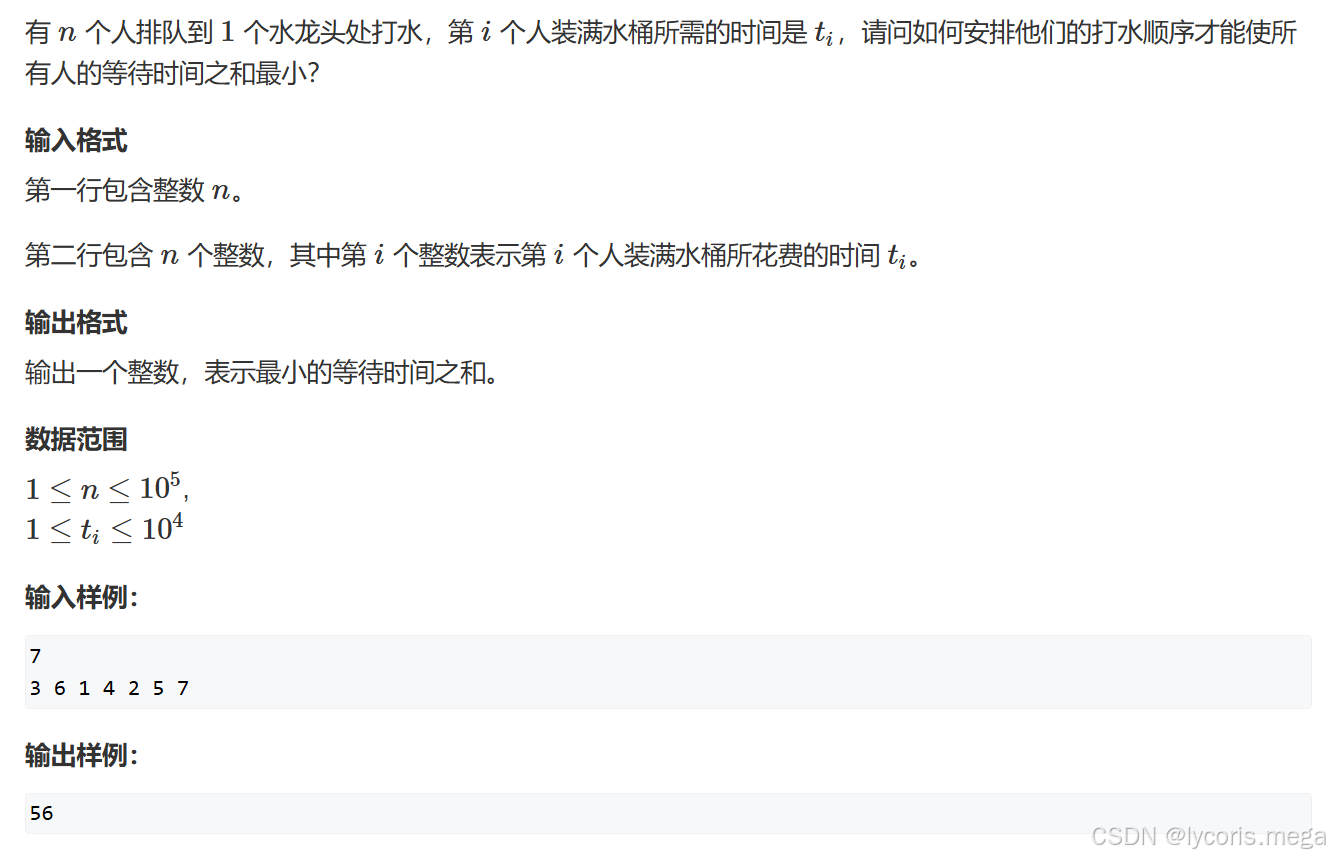Click the 输出格式 section heading
1330x858 pixels.
(x=76, y=323)
